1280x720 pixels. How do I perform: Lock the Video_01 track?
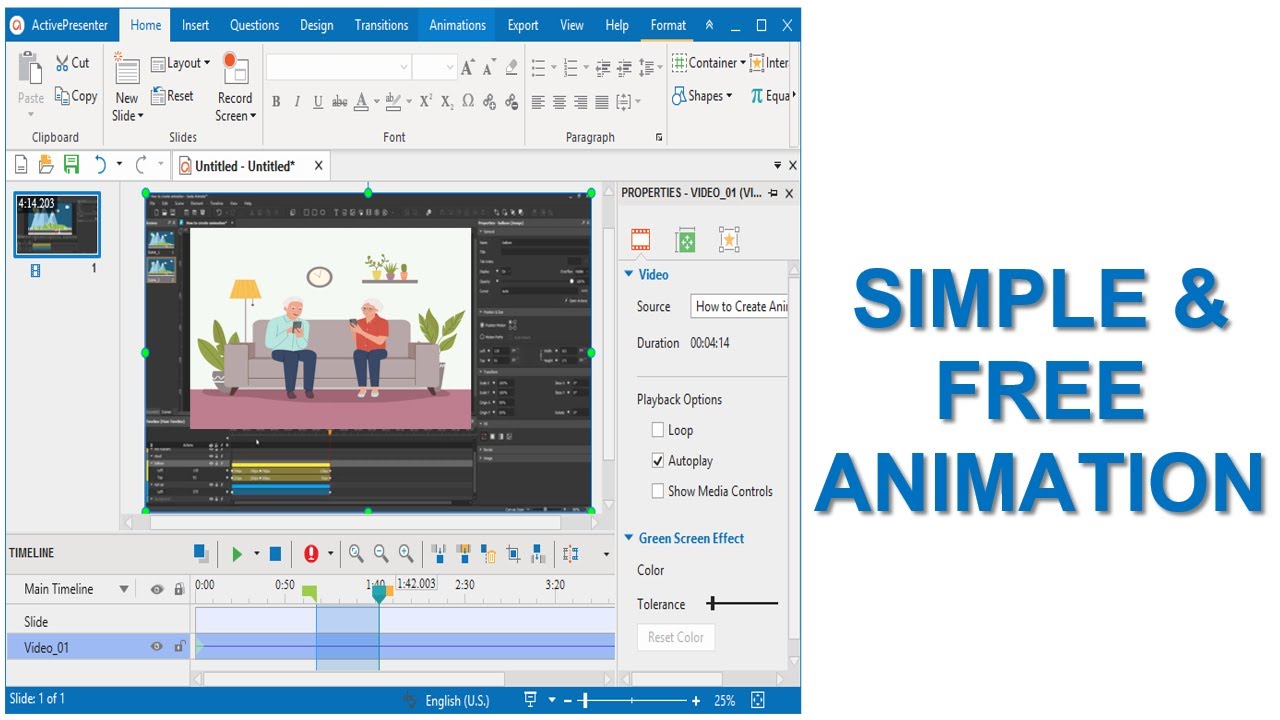[179, 647]
